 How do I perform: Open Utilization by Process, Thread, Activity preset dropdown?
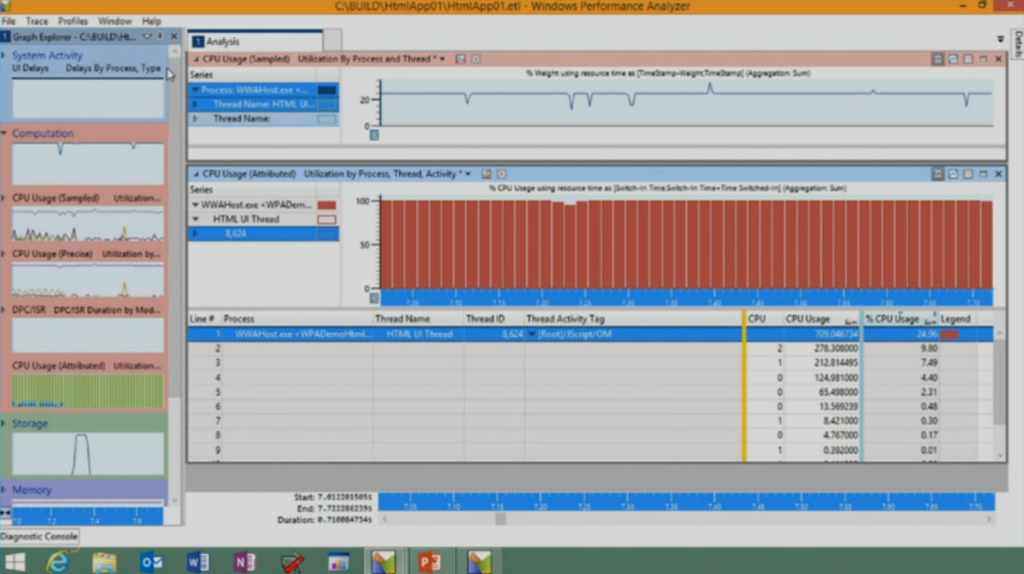click(x=468, y=174)
